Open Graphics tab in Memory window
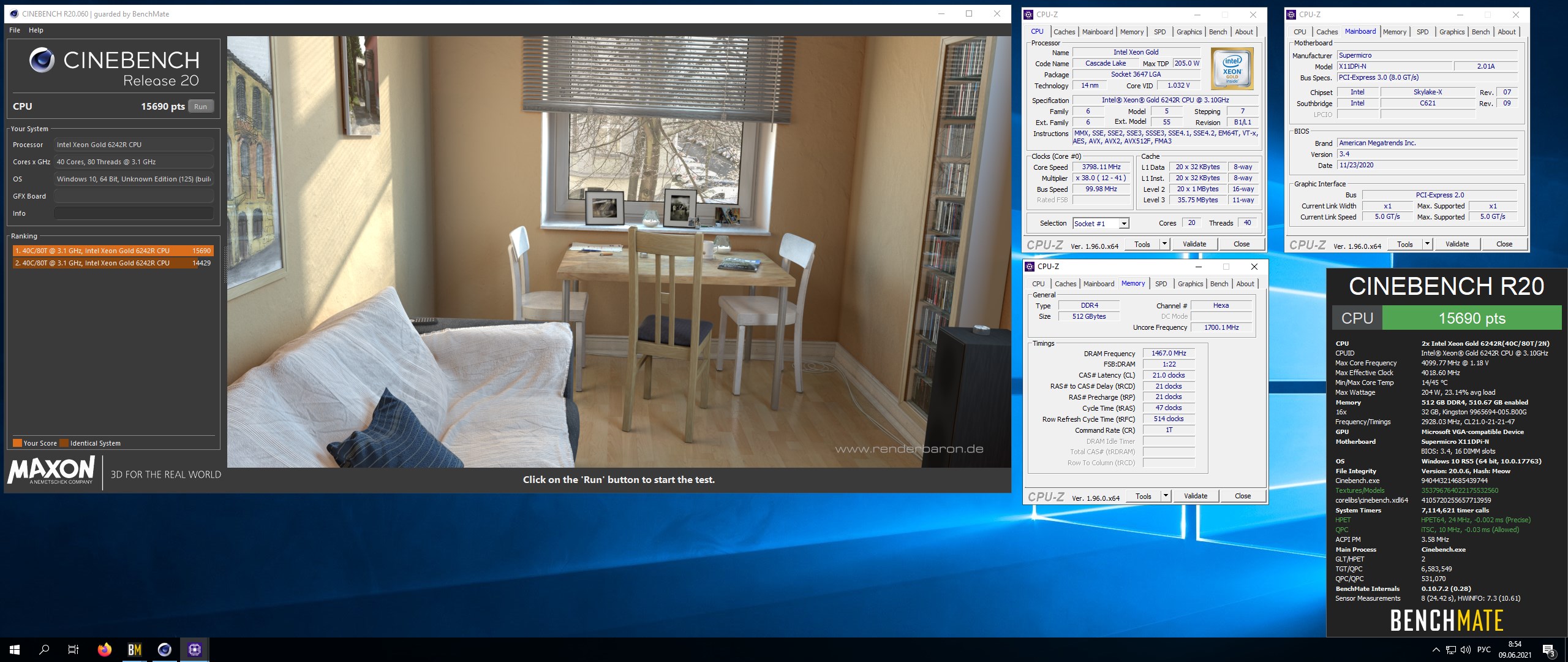Image resolution: width=1568 pixels, height=662 pixels. coord(1190,284)
